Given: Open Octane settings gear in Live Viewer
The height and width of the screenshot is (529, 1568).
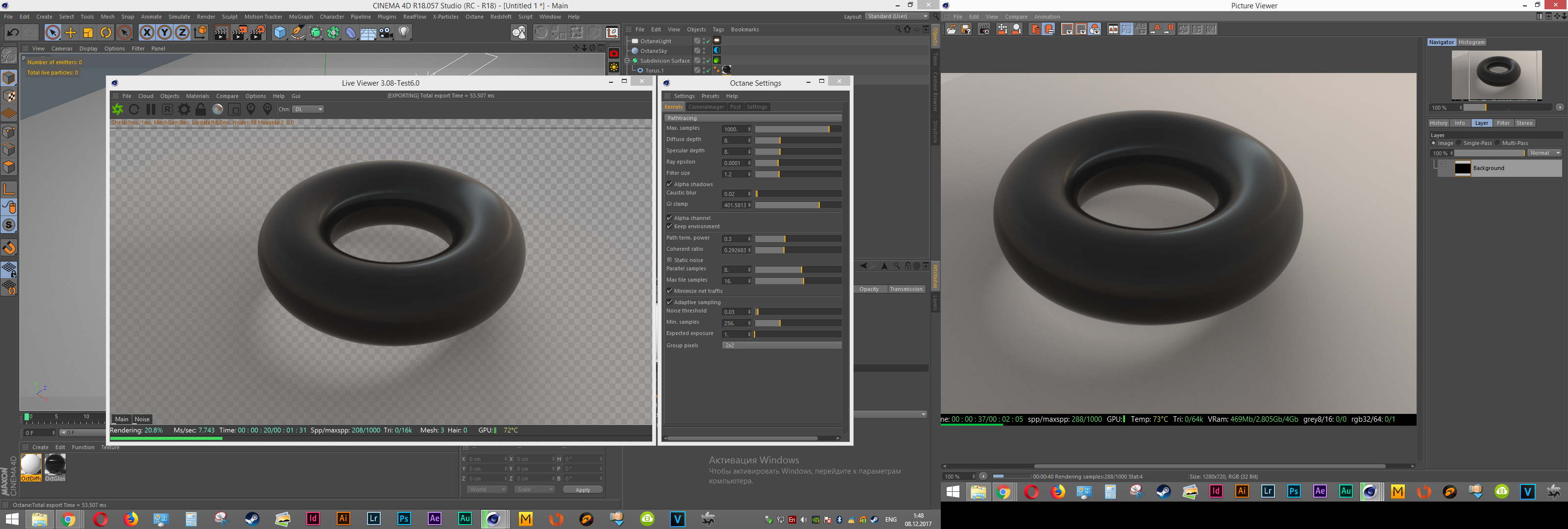Looking at the screenshot, I should point(184,110).
